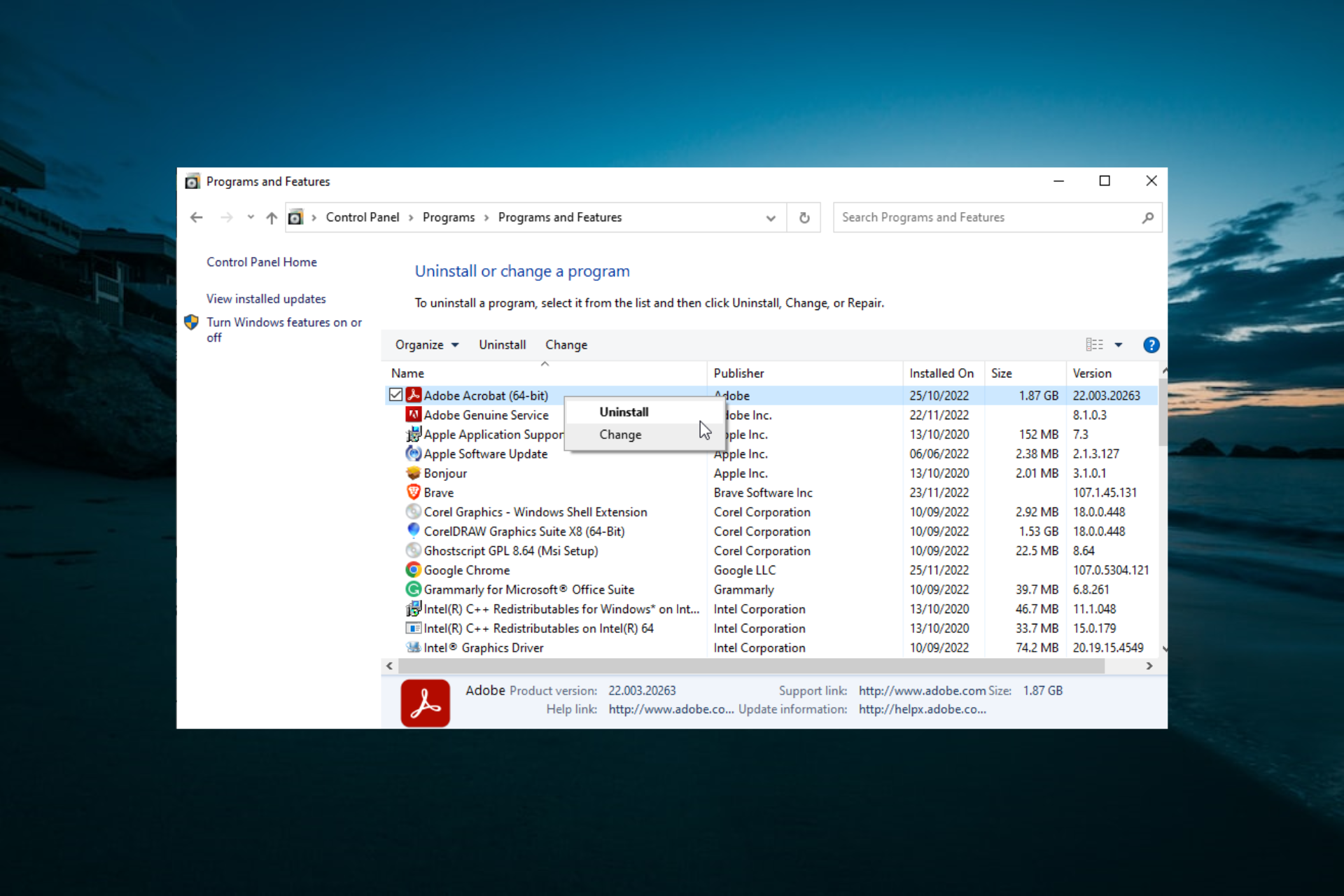Viewport: 1344px width, 896px height.
Task: Click the search magnifier icon
Action: coord(1147,218)
